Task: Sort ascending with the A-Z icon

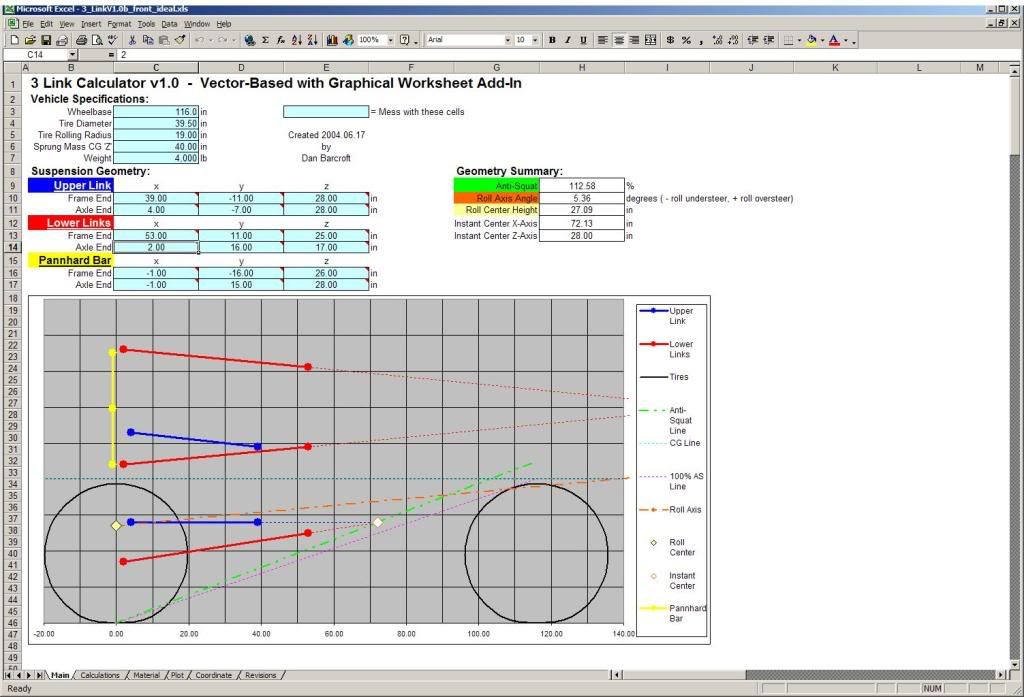Action: tap(296, 40)
